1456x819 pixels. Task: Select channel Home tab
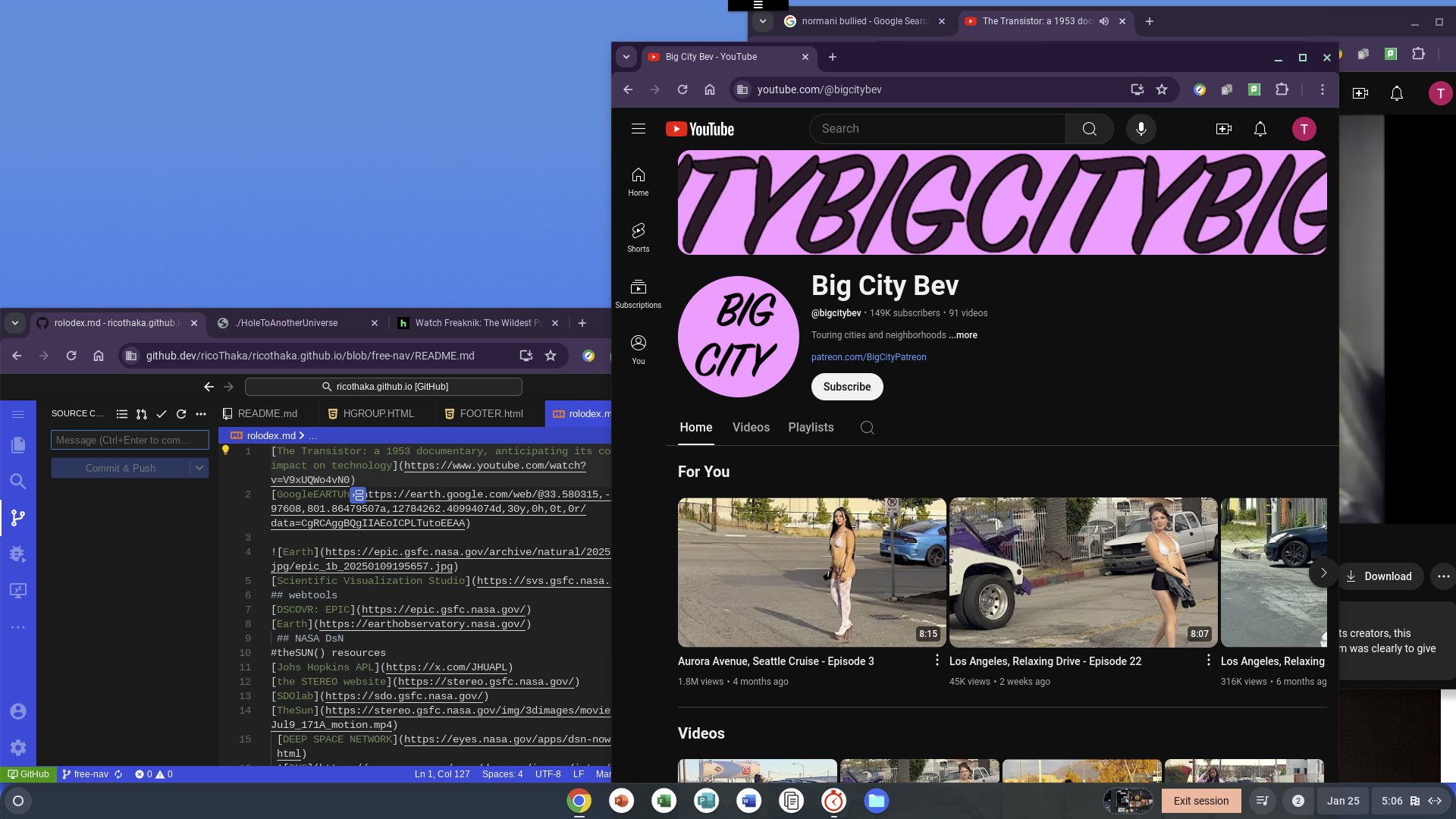click(x=696, y=428)
